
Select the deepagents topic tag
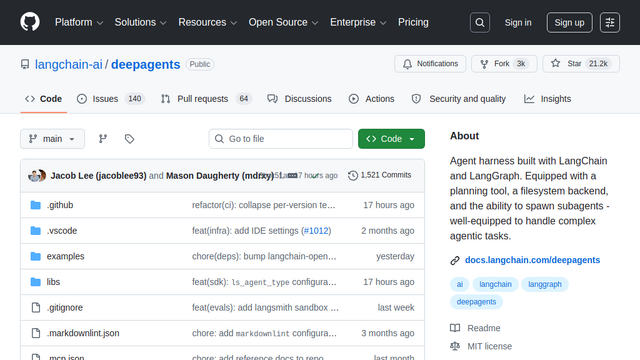(476, 302)
